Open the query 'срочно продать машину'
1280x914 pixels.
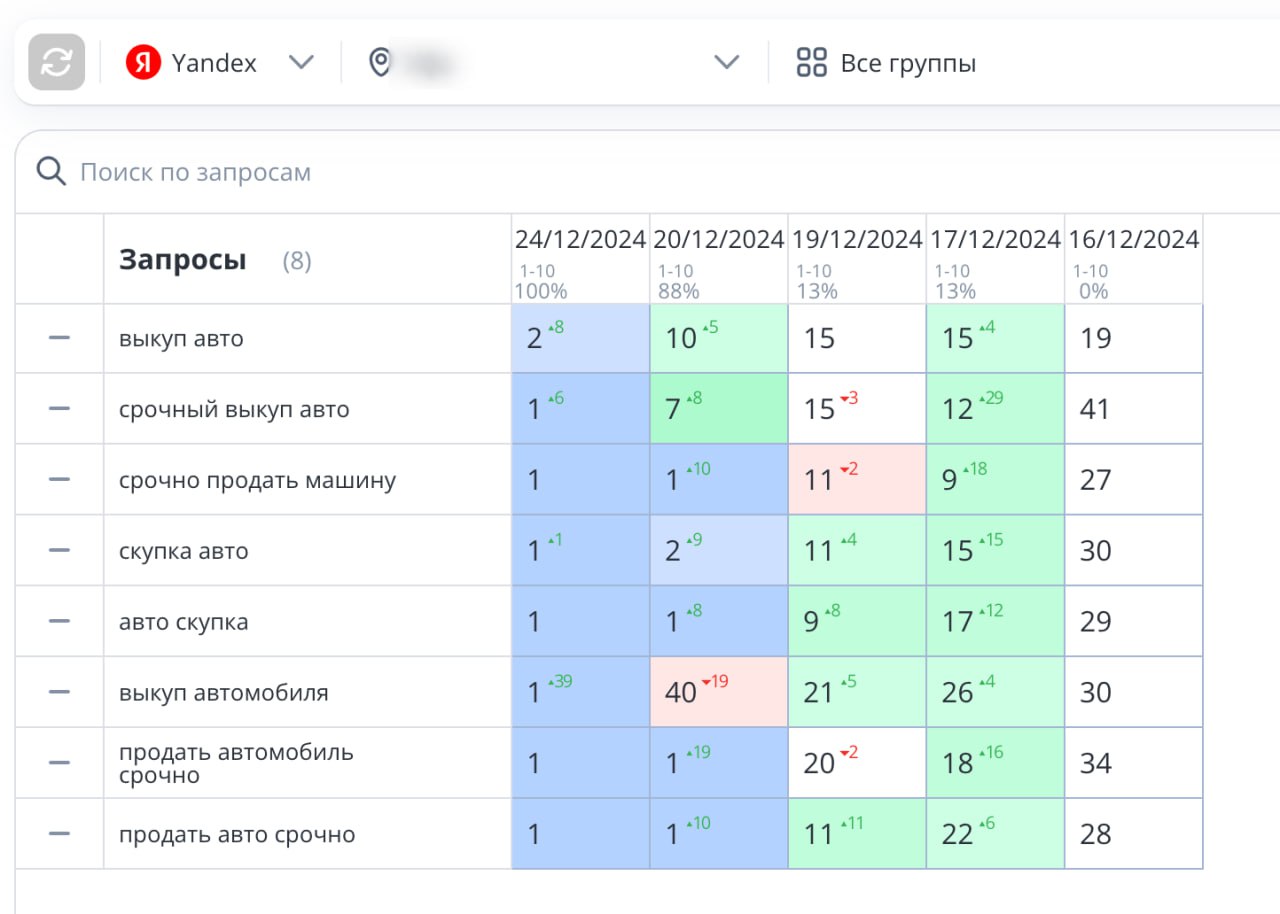(257, 480)
